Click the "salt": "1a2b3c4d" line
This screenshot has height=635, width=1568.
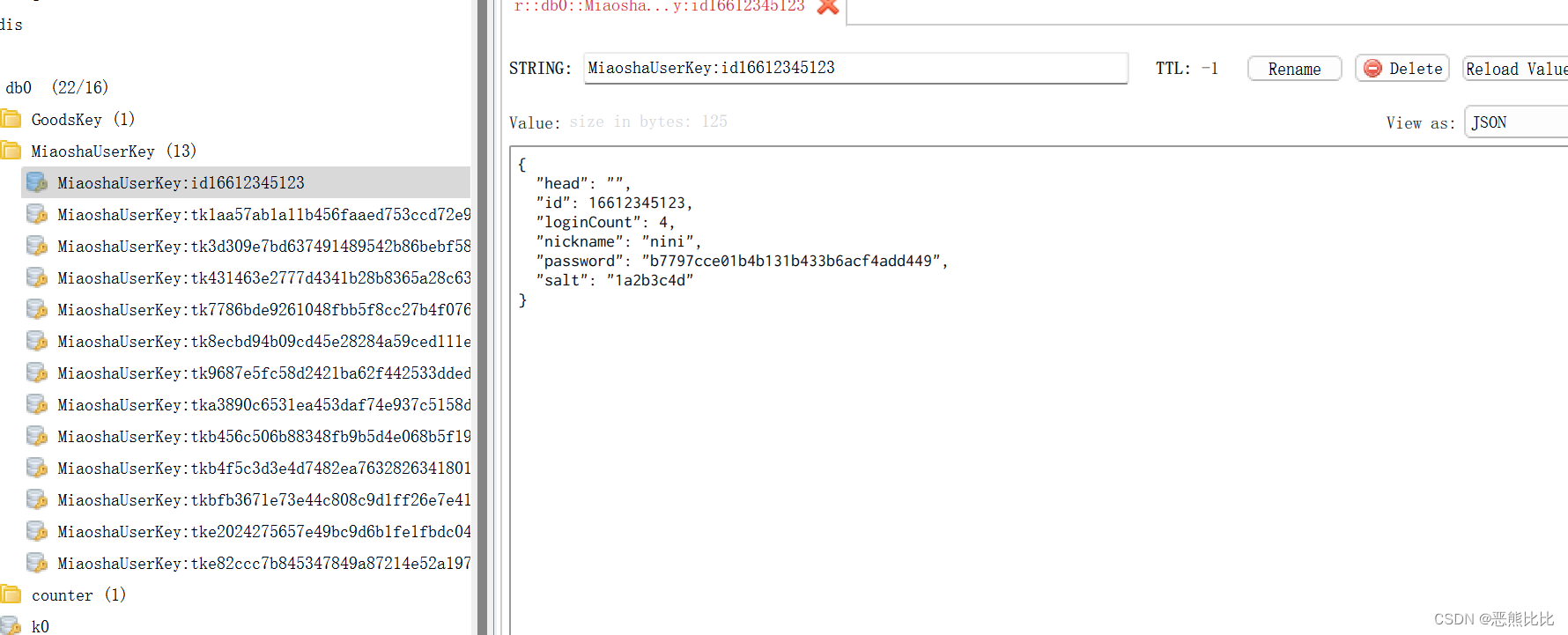click(x=615, y=280)
